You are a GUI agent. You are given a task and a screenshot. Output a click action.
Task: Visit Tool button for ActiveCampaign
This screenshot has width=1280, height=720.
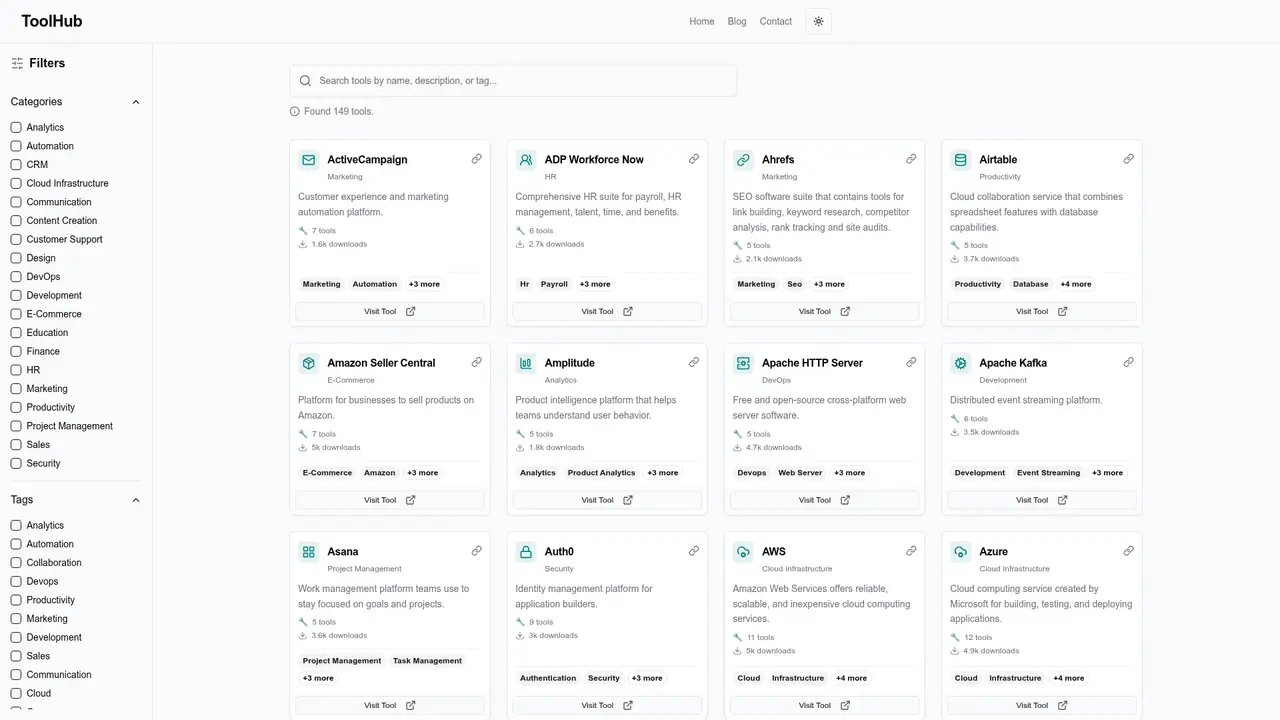[390, 312]
